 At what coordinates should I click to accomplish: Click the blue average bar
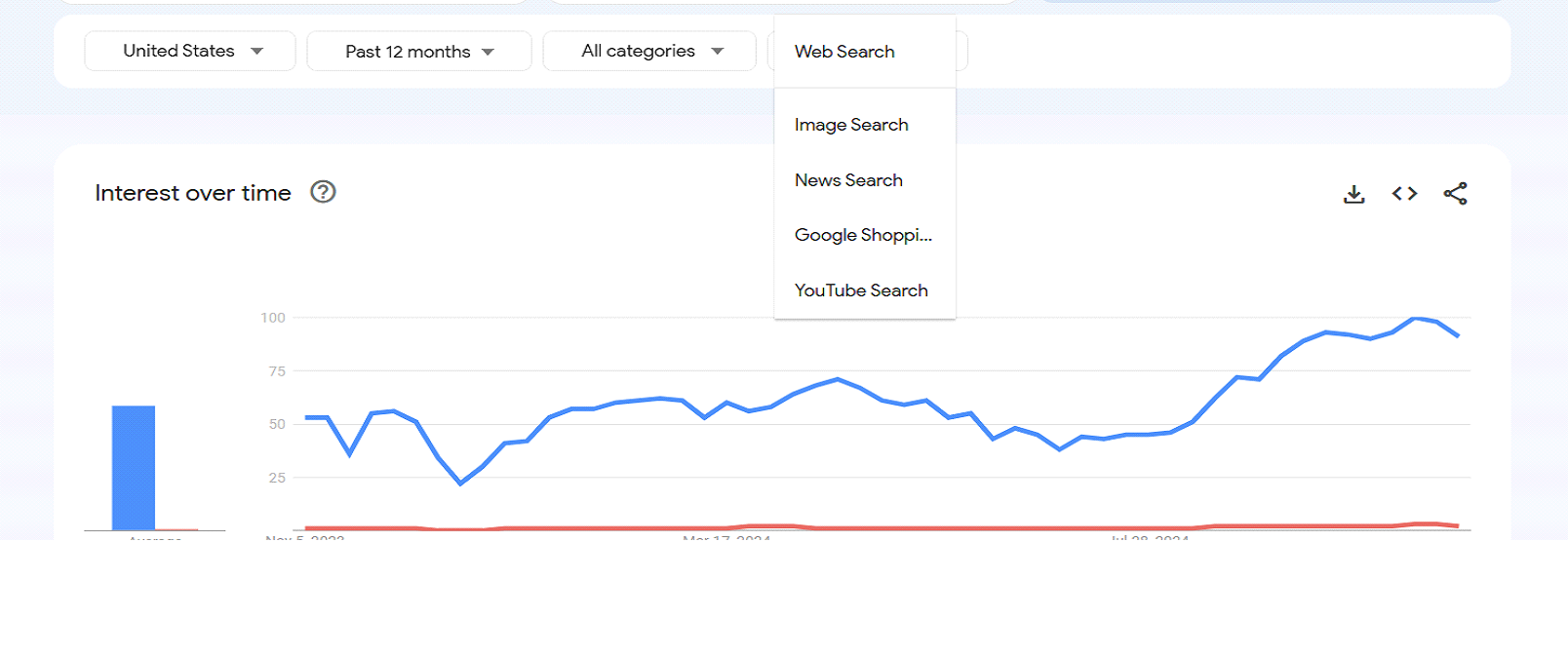point(134,468)
